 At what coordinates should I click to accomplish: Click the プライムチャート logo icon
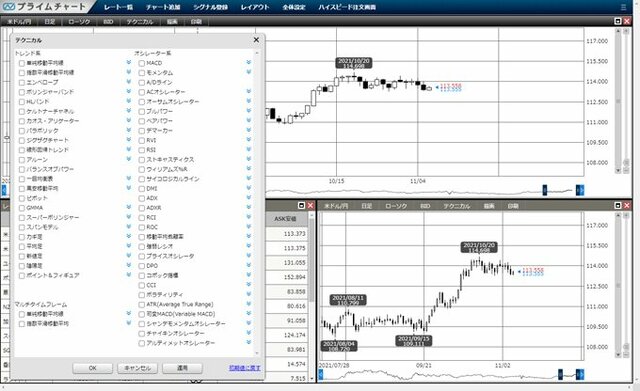click(9, 7)
